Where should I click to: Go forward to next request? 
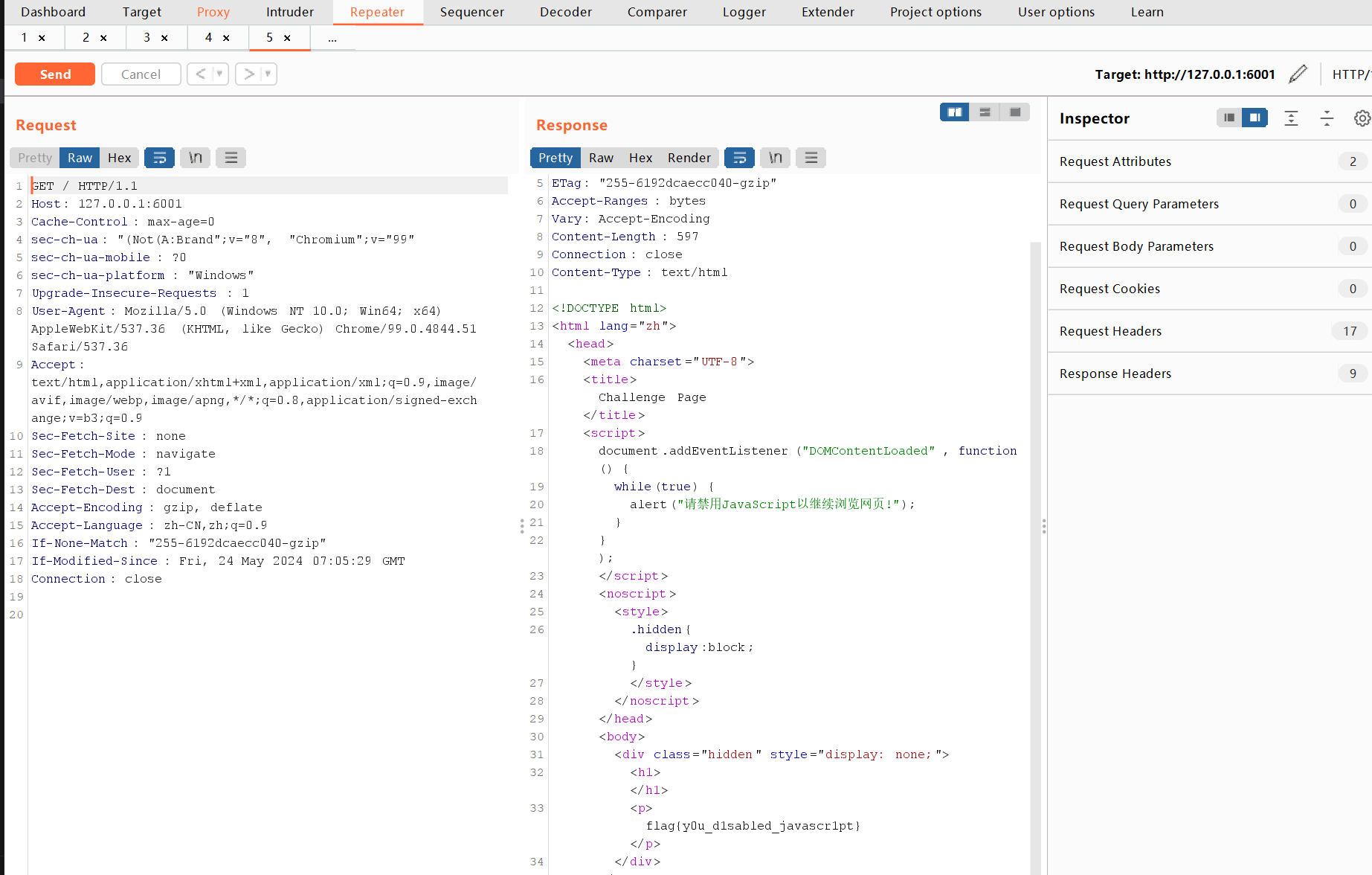249,74
